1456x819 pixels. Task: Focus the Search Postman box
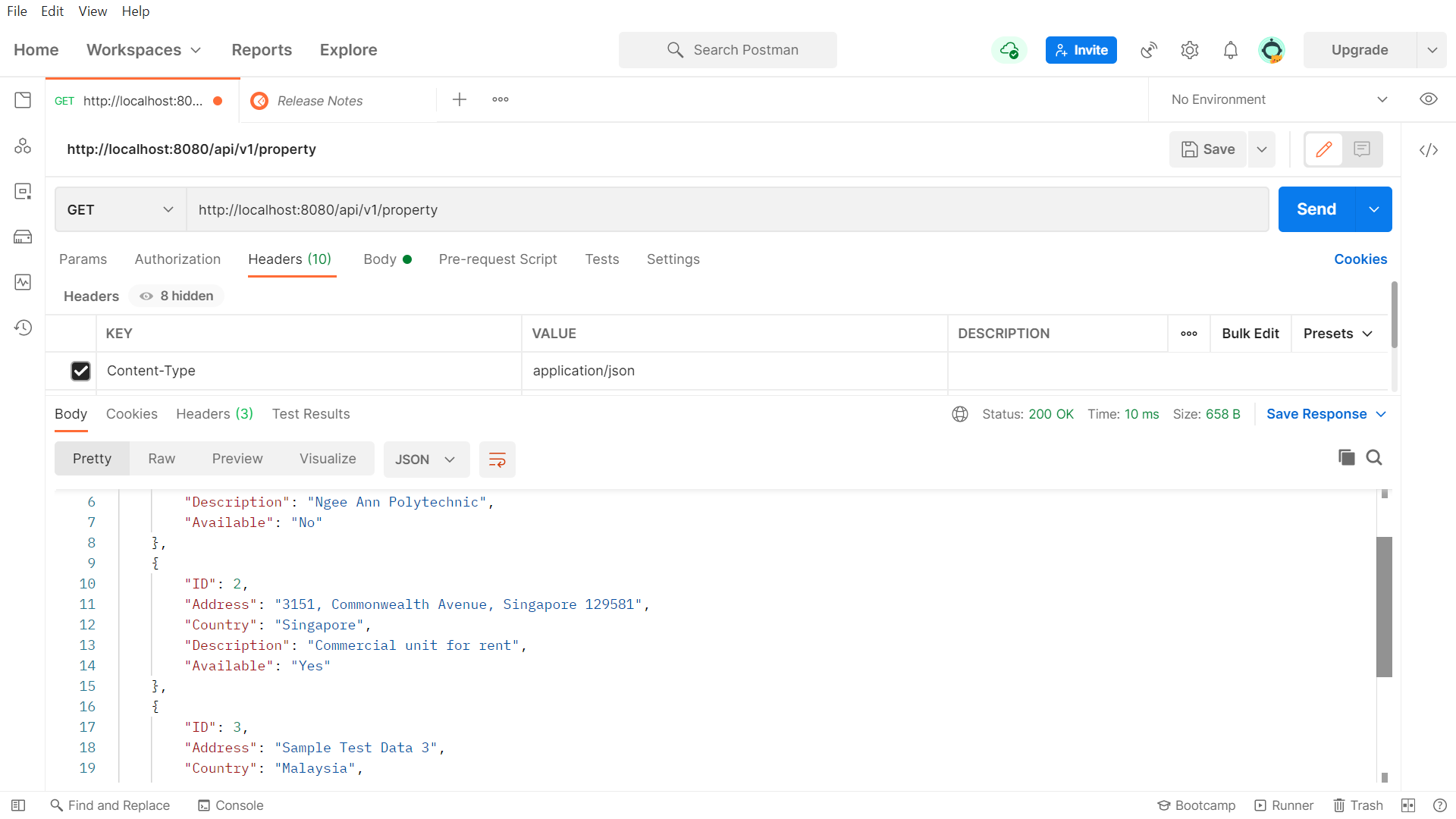pos(728,50)
